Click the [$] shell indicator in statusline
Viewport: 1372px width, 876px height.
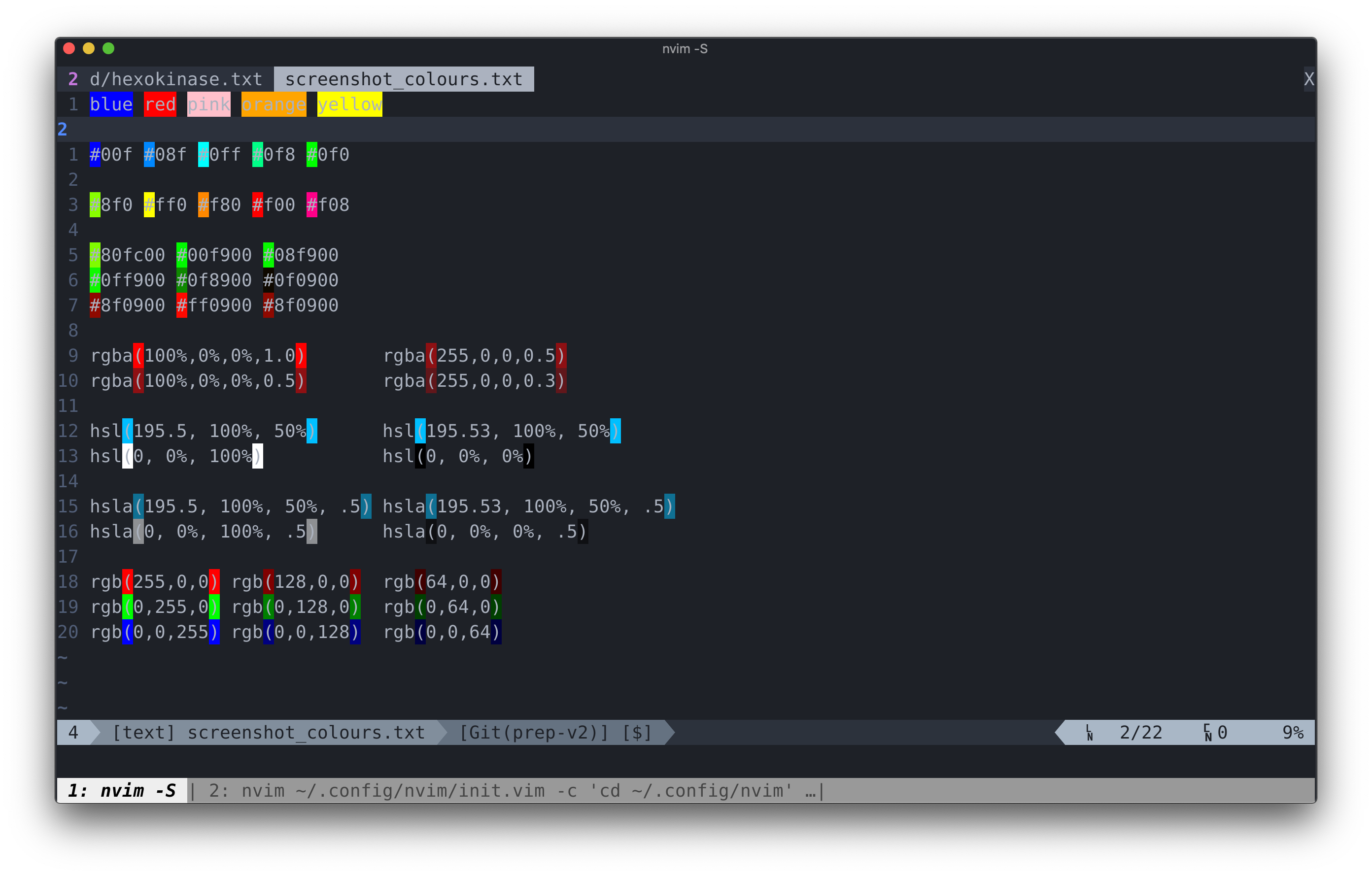(x=636, y=733)
